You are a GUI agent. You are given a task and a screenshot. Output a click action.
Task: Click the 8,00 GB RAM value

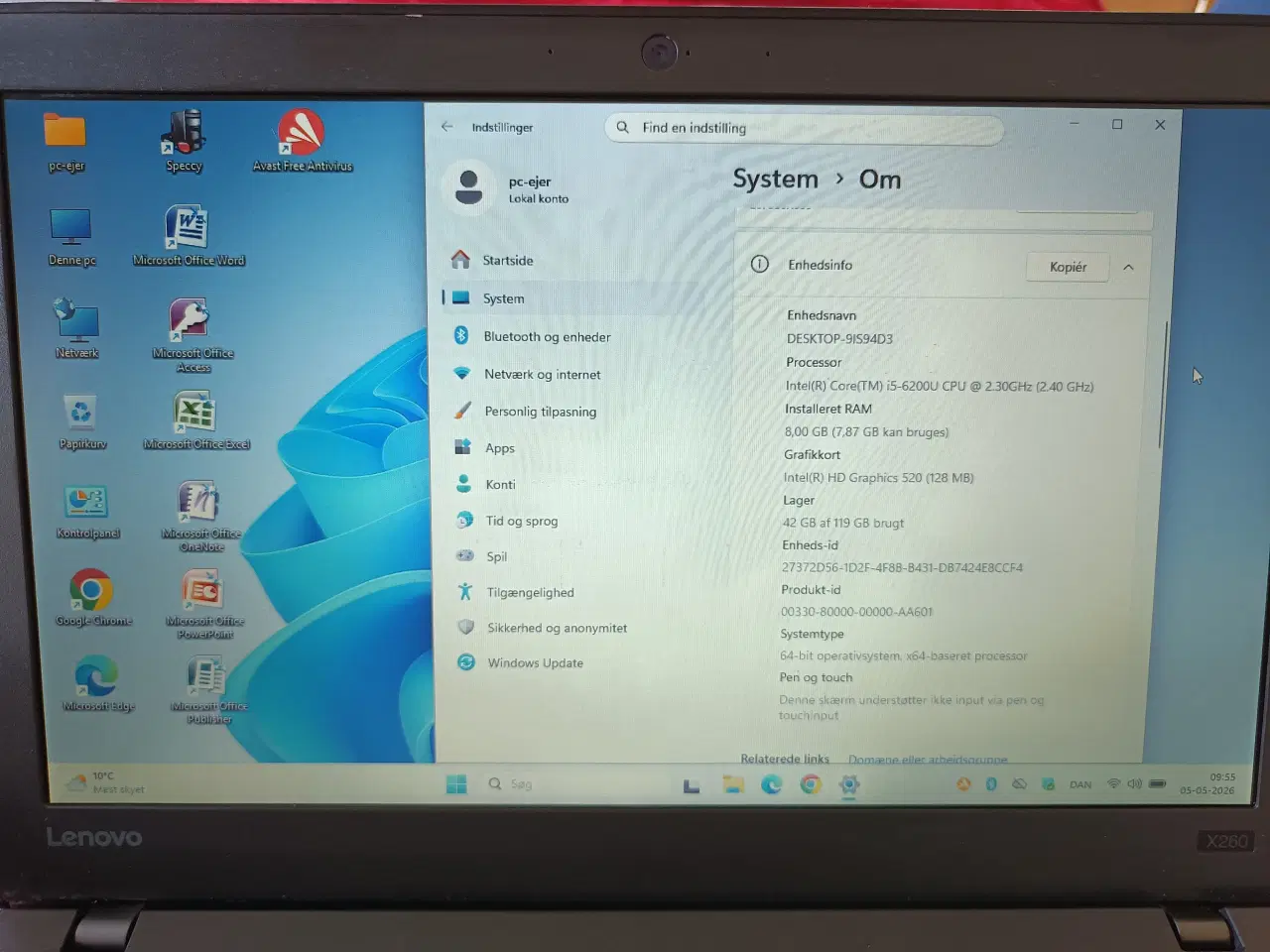(x=866, y=432)
